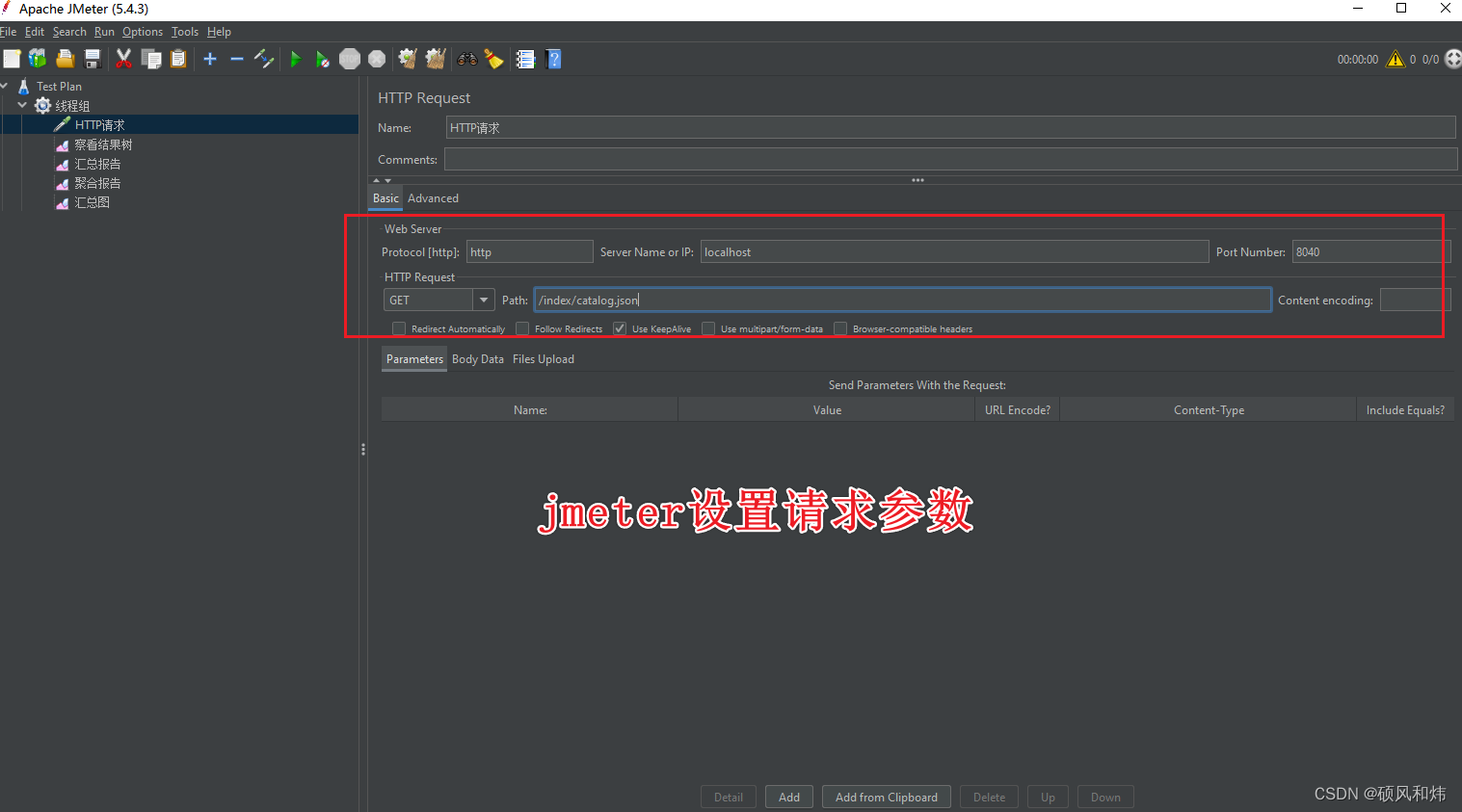Click the Paste clipboard icon
The width and height of the screenshot is (1462, 812).
coord(178,60)
